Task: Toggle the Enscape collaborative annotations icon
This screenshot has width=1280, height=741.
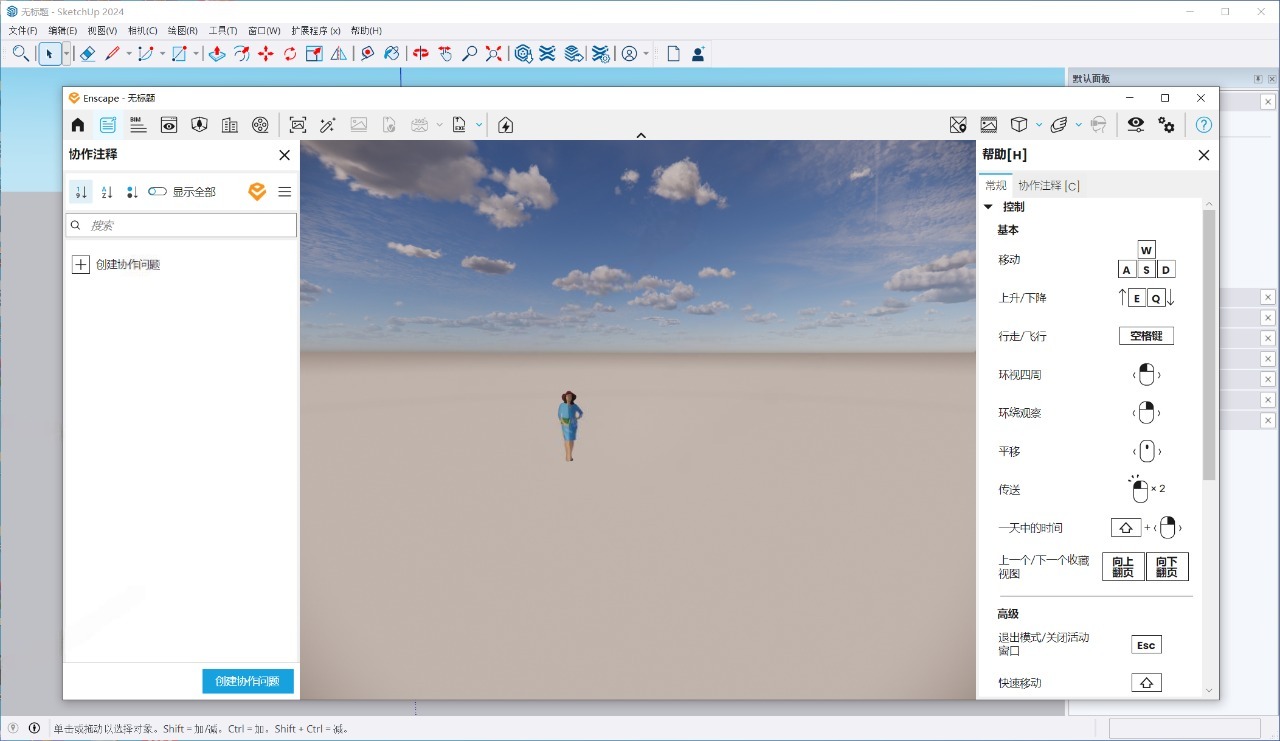Action: click(108, 125)
